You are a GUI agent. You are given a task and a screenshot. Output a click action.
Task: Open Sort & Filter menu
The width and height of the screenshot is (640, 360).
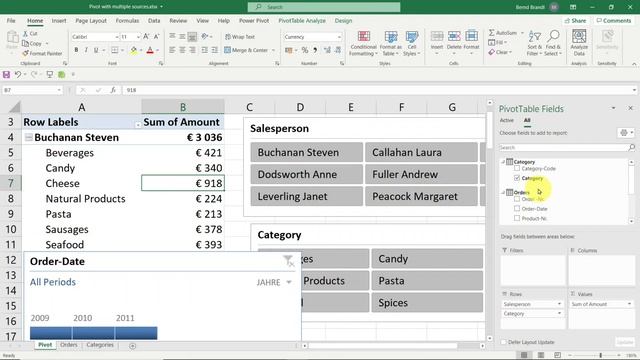535,42
